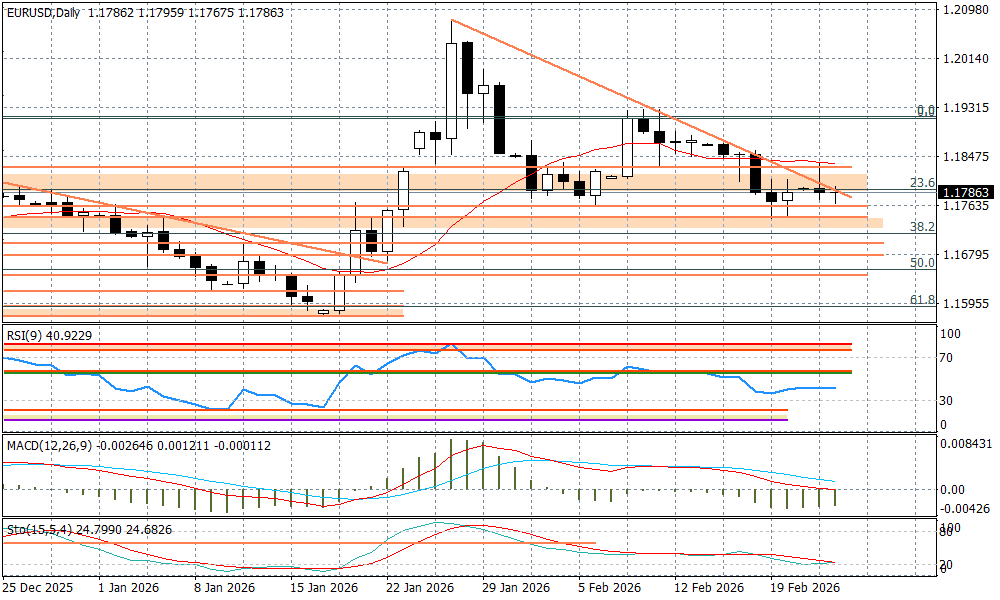Click the 1.15955 price axis label
This screenshot has height=600, width=1000.
click(x=966, y=304)
